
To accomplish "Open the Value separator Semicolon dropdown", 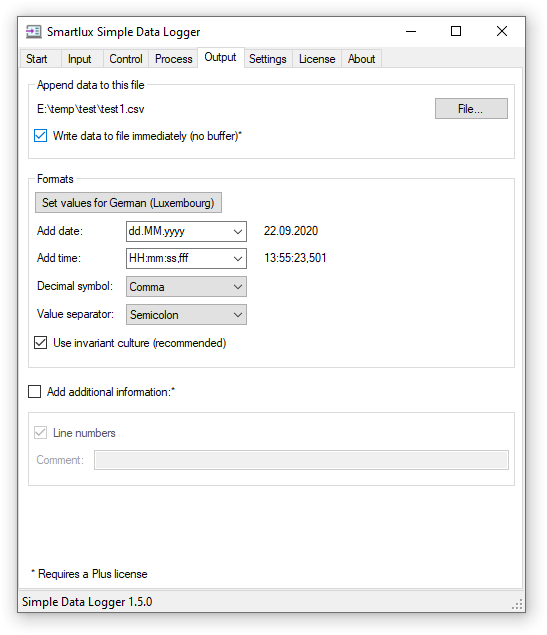I will point(186,315).
